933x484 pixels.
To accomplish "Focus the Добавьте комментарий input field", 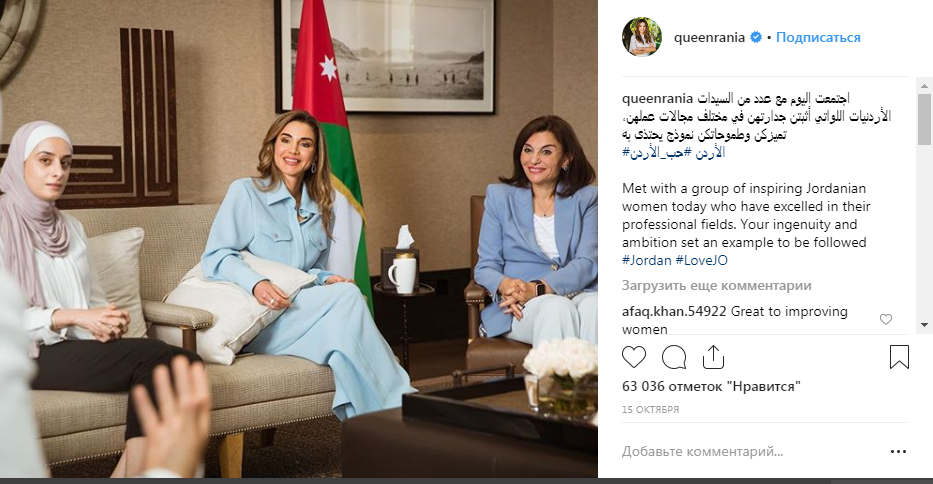I will [x=750, y=452].
